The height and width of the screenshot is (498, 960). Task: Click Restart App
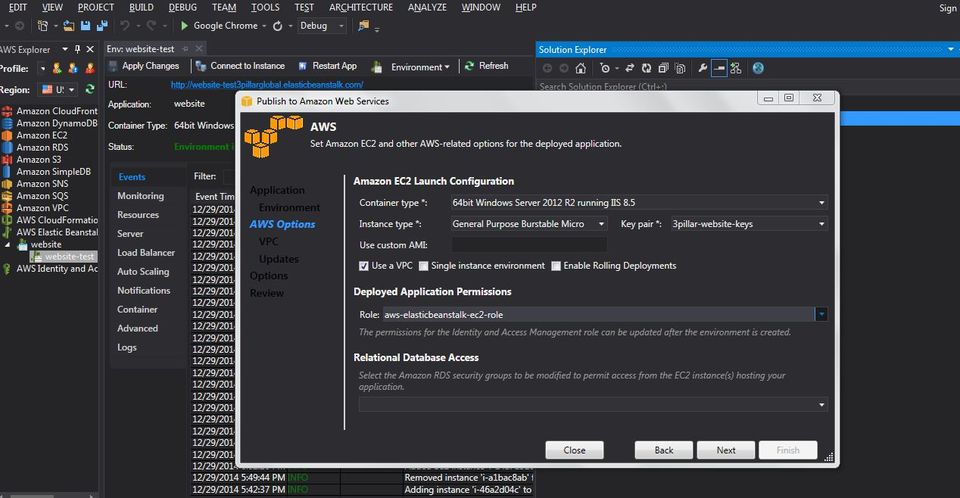[x=328, y=66]
